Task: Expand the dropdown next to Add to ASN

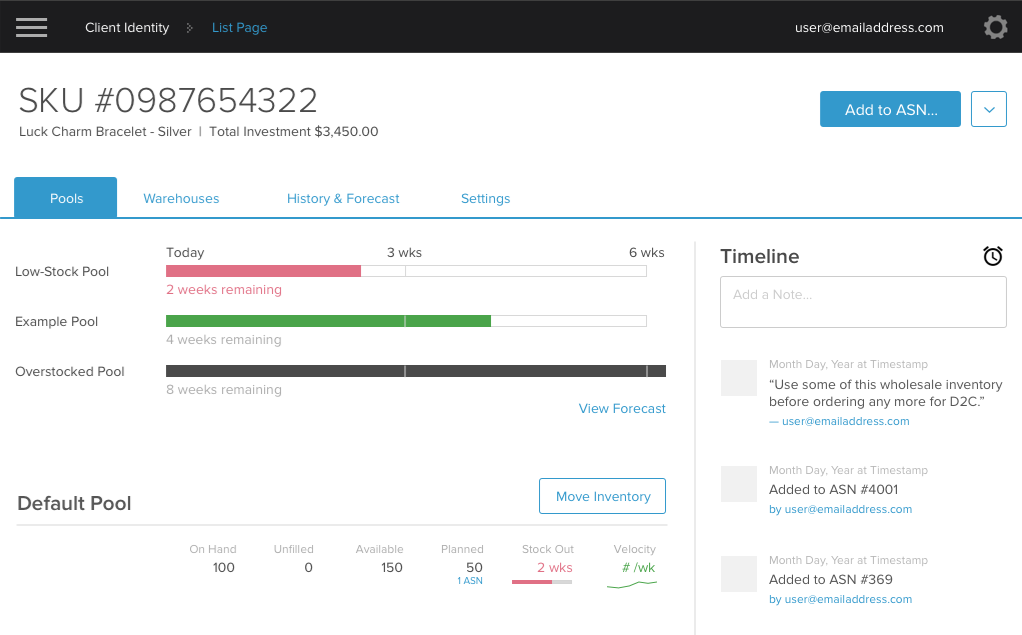Action: [989, 109]
